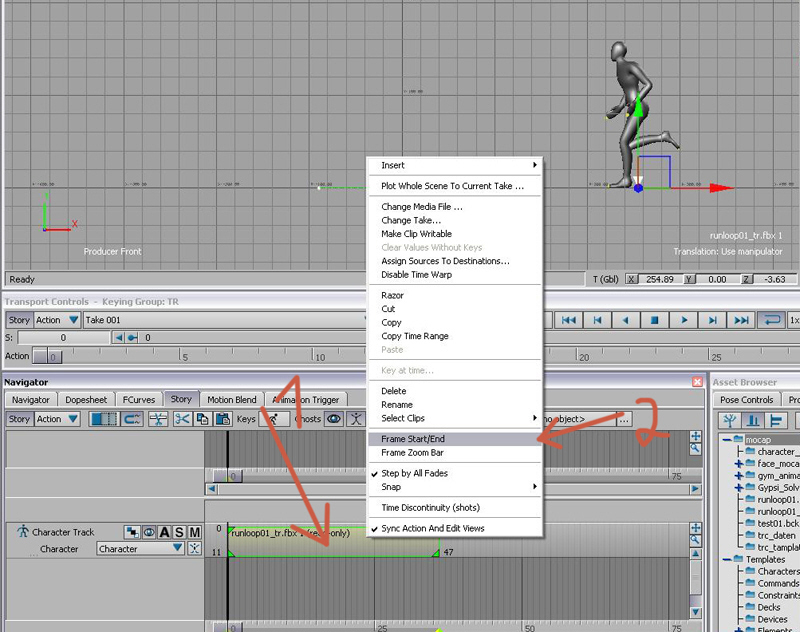Click the ellipsis browse button beside object field

tap(625, 419)
